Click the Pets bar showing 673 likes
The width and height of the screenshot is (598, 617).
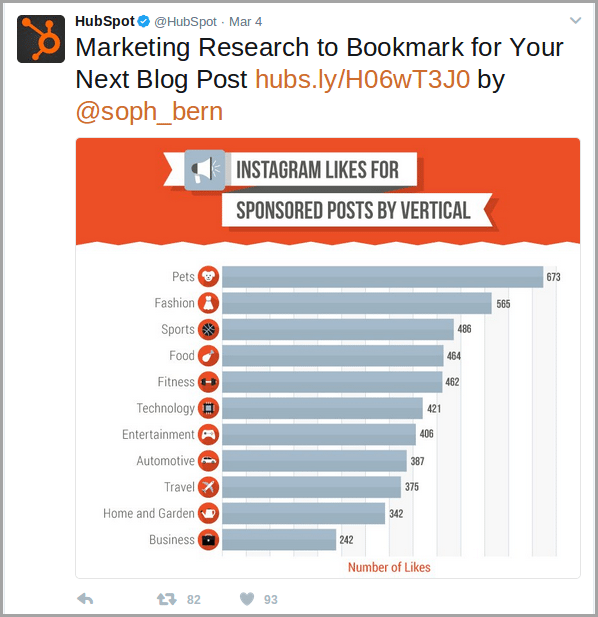click(382, 277)
